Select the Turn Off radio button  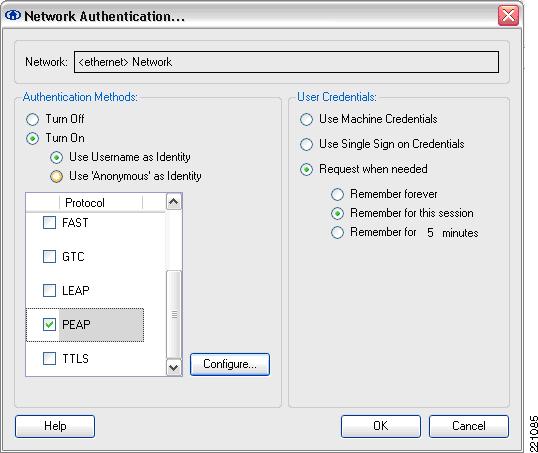(33, 119)
